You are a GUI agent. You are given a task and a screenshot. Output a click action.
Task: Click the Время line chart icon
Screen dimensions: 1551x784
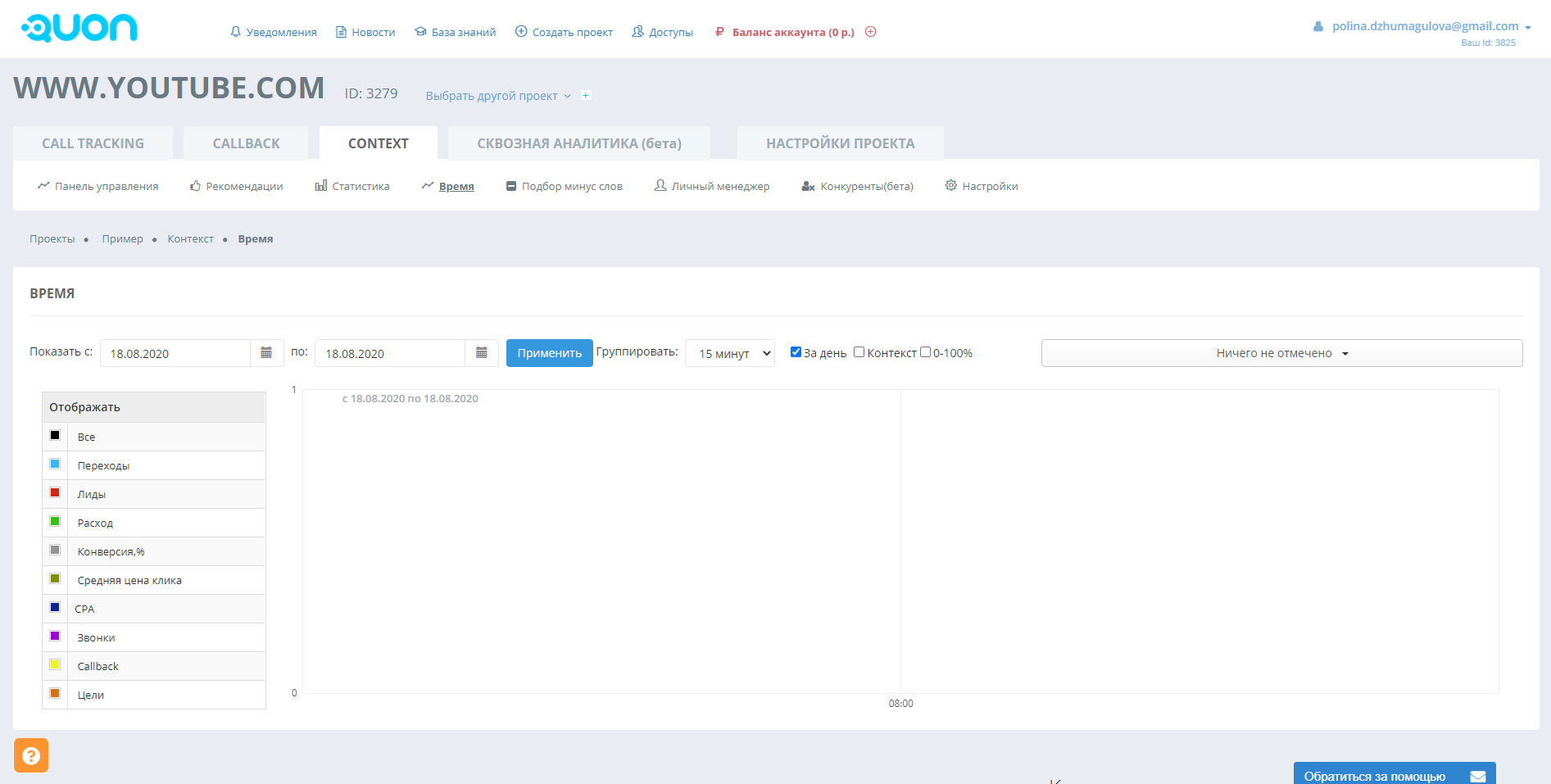(x=428, y=186)
